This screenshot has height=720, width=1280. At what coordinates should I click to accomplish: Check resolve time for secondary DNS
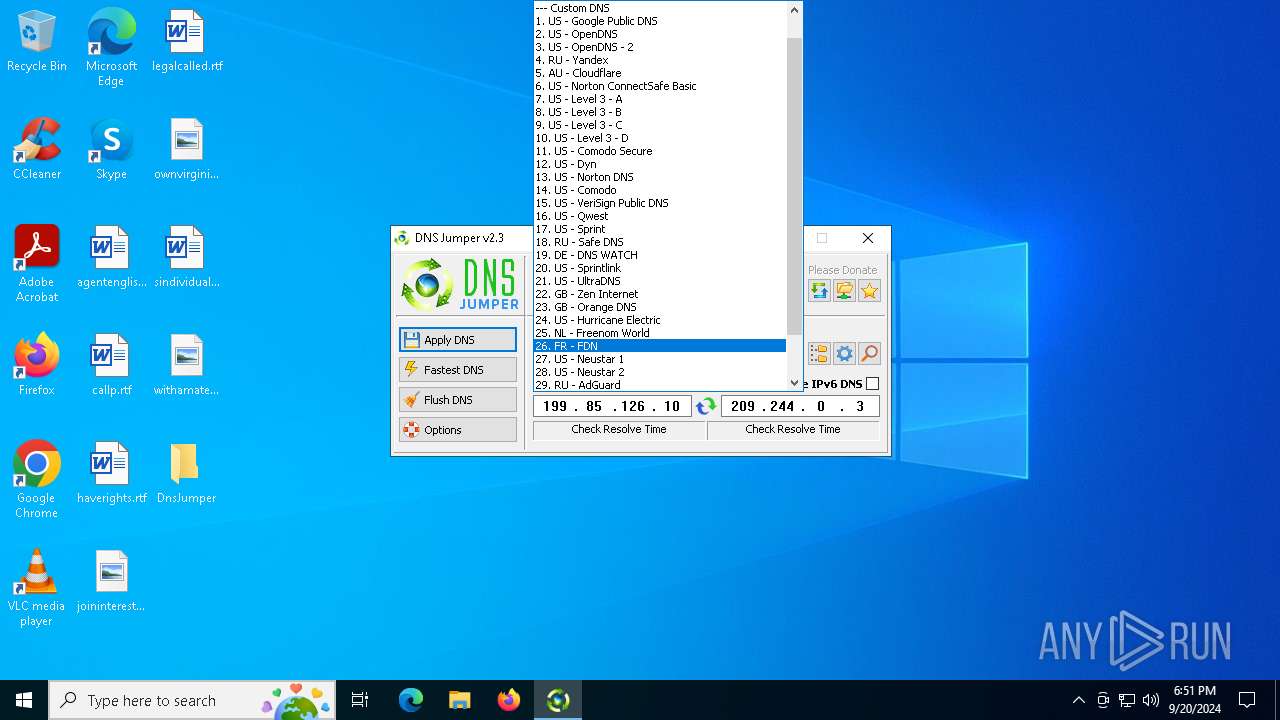pyautogui.click(x=793, y=430)
